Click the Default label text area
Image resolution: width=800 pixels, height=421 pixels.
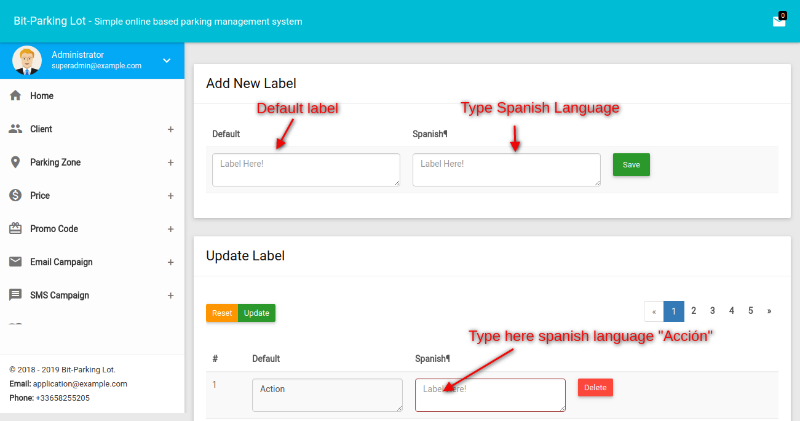pyautogui.click(x=305, y=169)
